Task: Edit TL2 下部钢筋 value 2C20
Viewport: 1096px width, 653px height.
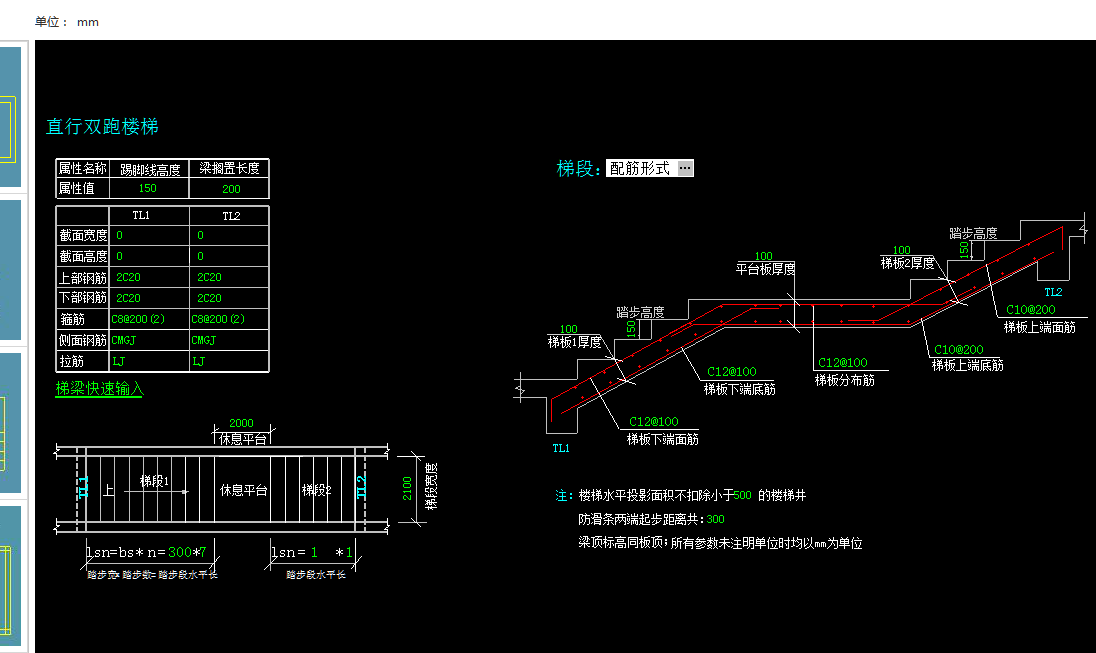Action: [210, 299]
